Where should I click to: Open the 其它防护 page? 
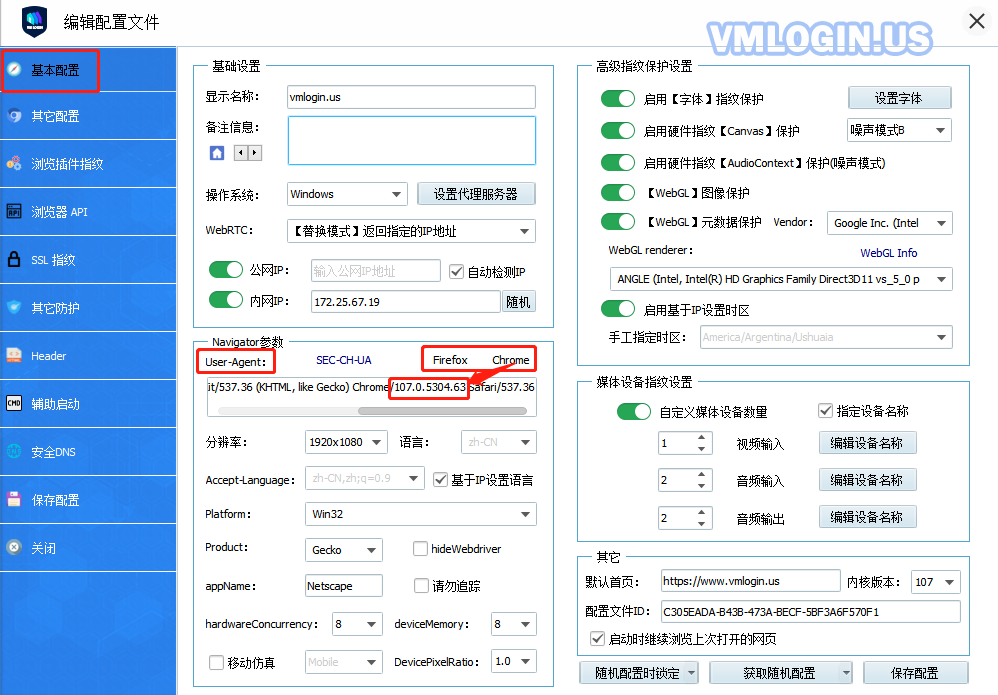[88, 307]
